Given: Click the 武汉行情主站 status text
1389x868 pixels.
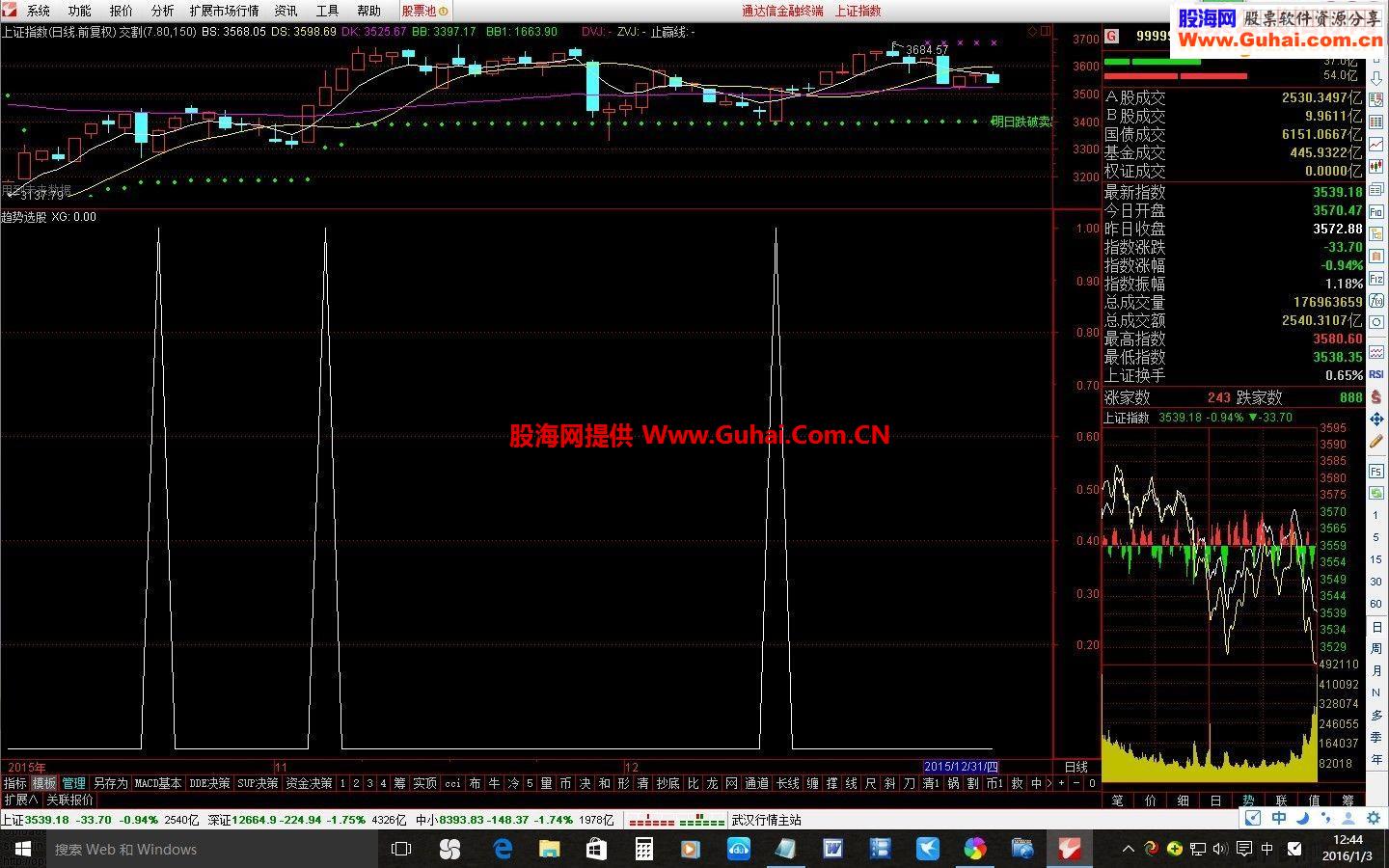Looking at the screenshot, I should 766,820.
